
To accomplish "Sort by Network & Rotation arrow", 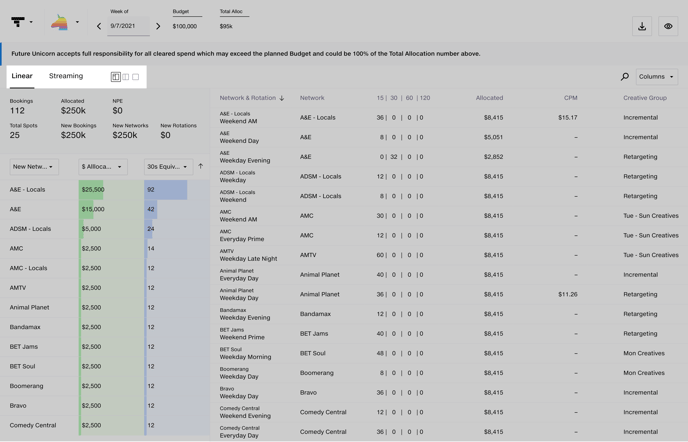I will (x=282, y=98).
